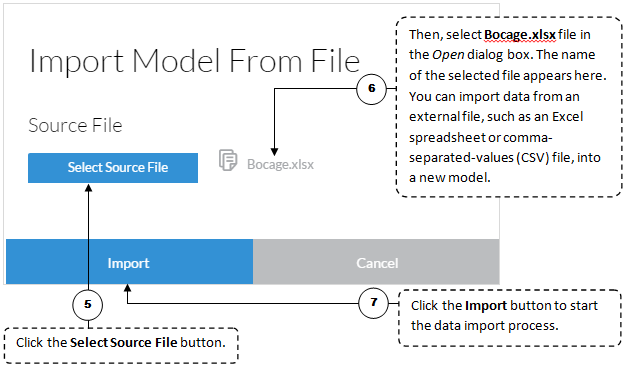Click the Select Source File button
635x373 pixels.
113,168
